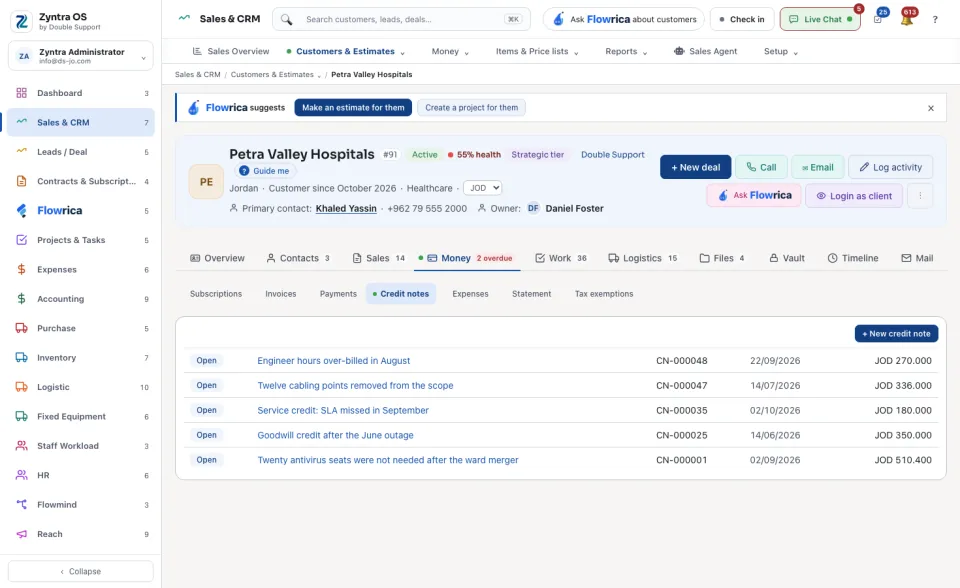Select the Invoices sub-tab
Image resolution: width=960 pixels, height=588 pixels.
(x=280, y=294)
